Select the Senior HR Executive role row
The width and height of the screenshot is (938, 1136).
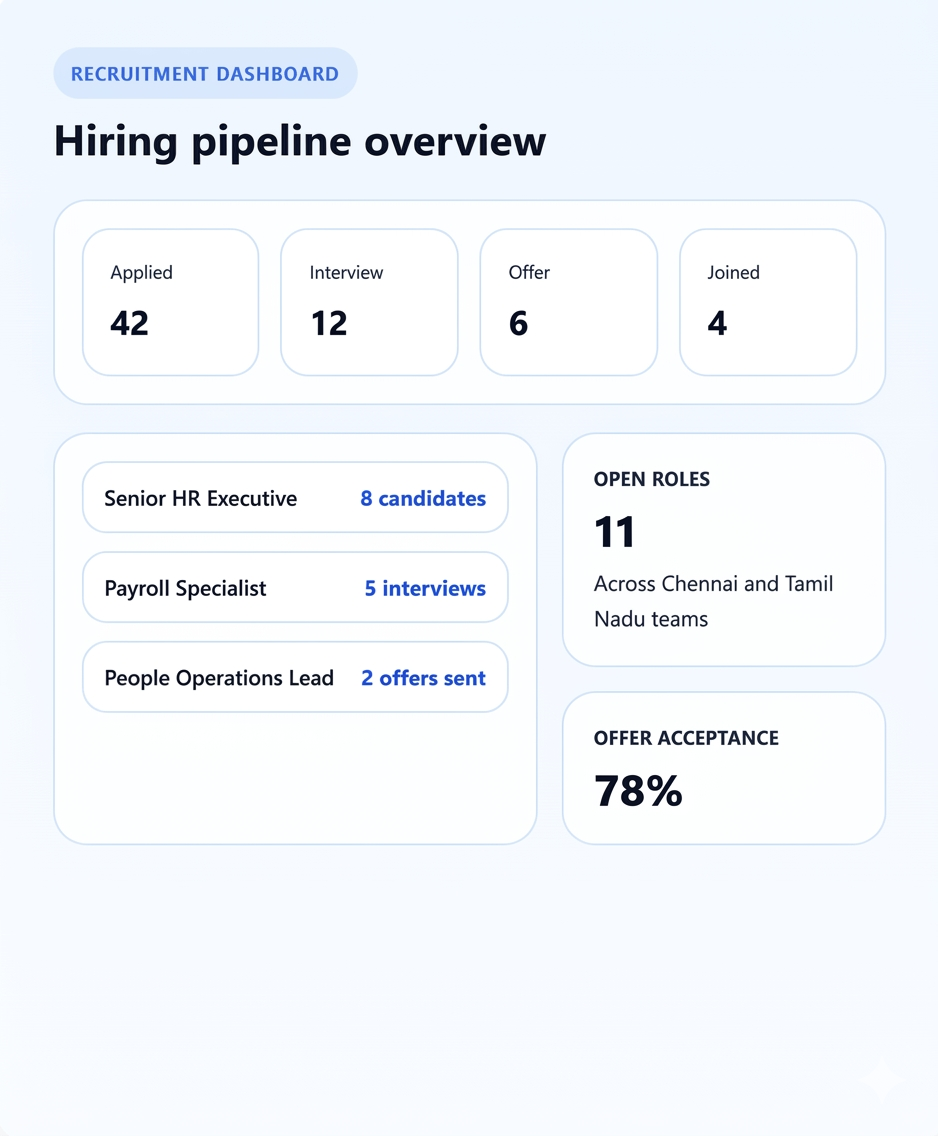(x=294, y=497)
